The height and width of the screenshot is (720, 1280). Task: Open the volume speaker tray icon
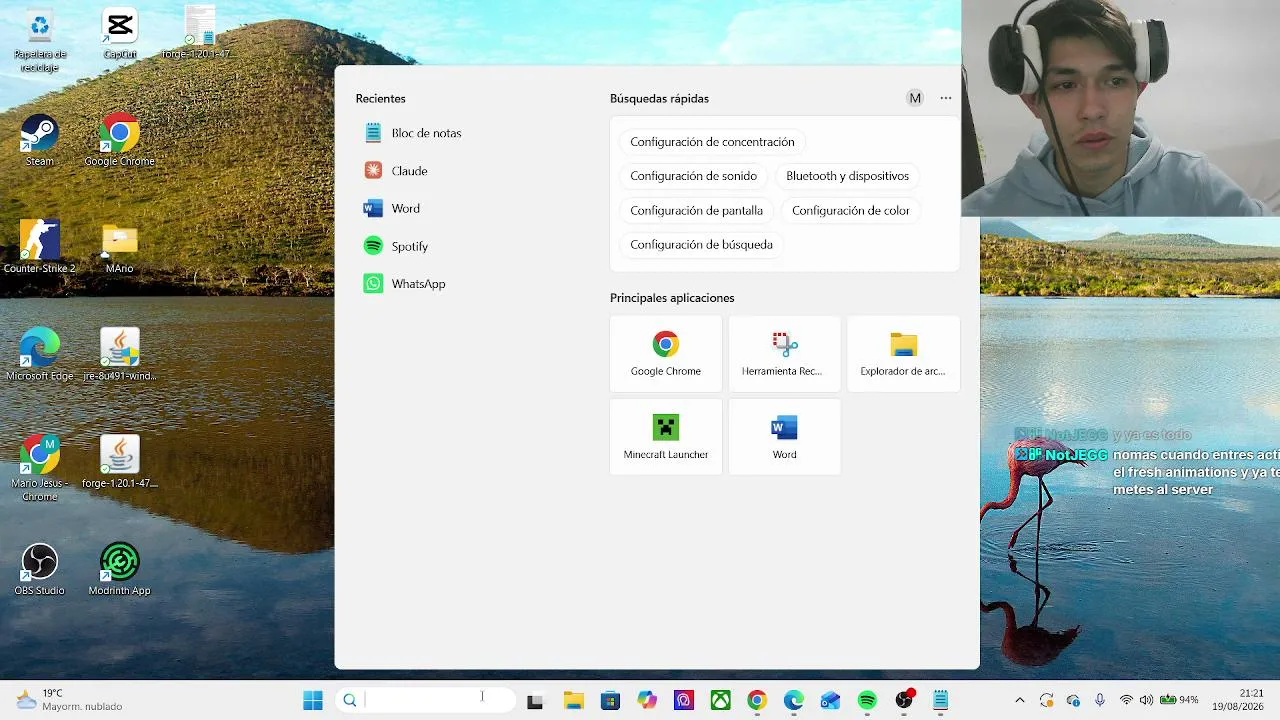(1146, 700)
